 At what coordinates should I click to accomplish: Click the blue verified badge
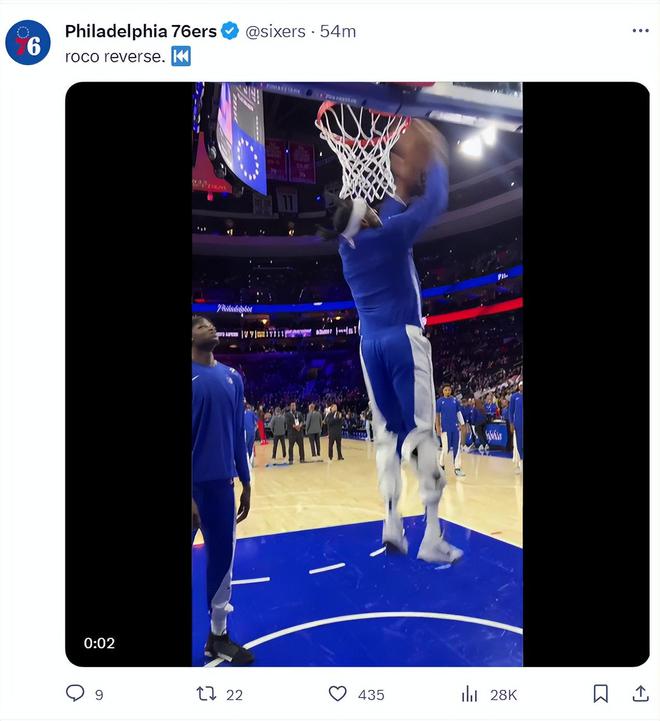click(230, 31)
